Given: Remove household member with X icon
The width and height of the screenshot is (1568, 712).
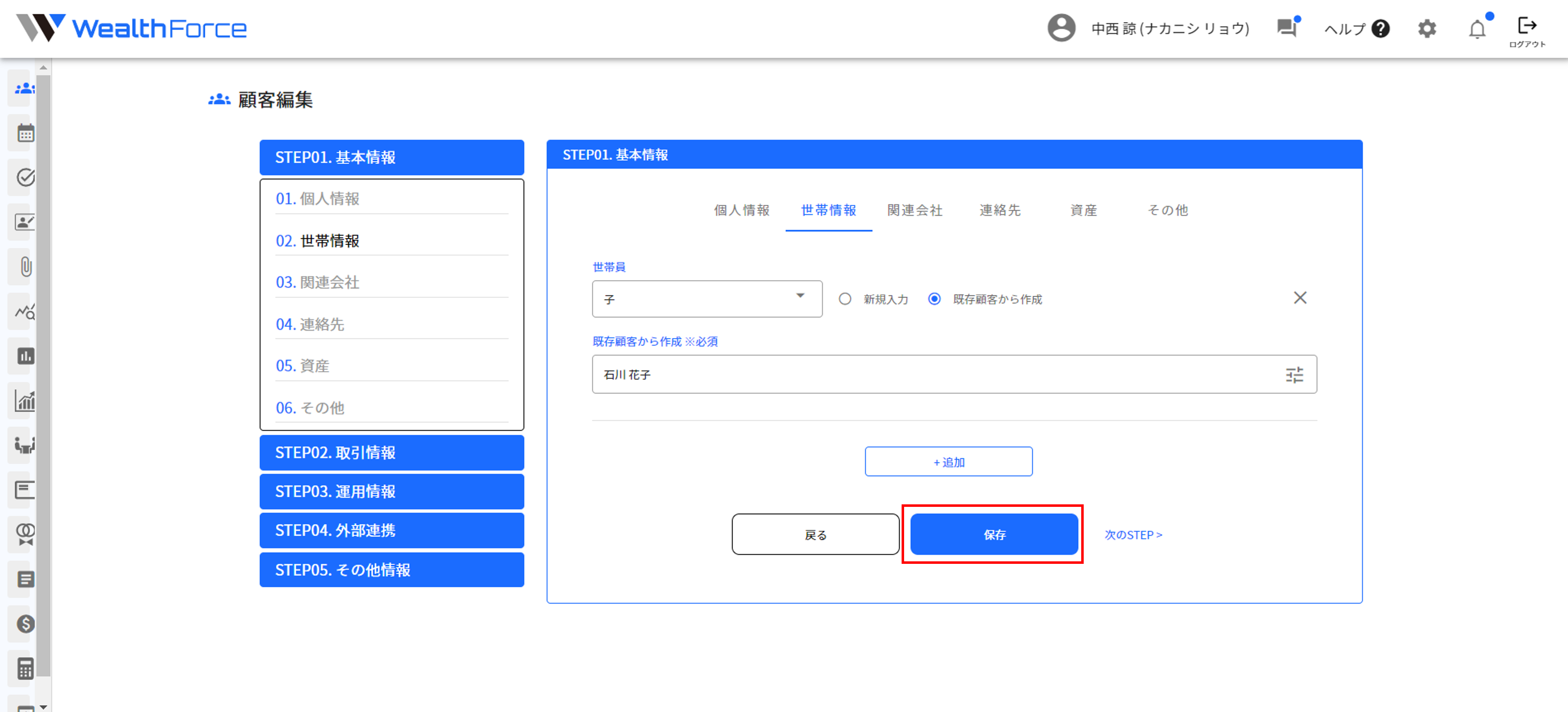Looking at the screenshot, I should (1300, 297).
